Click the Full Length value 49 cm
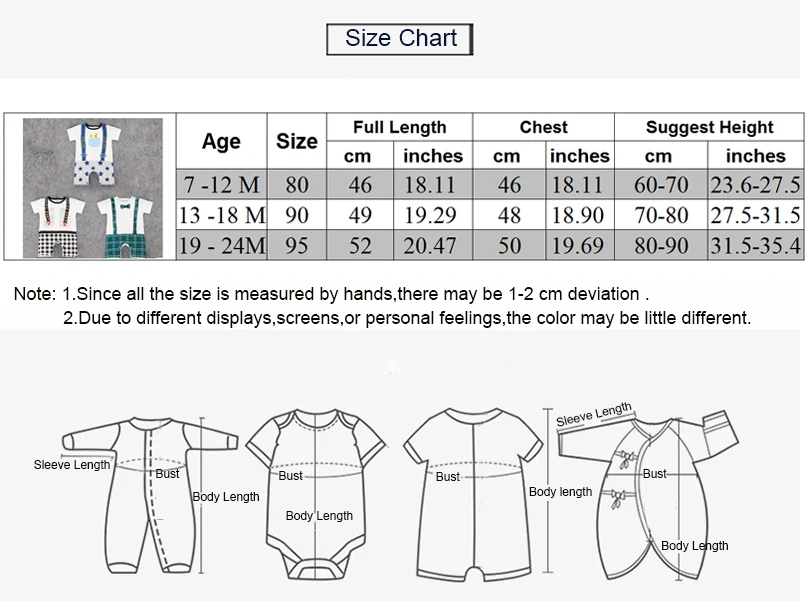806x601 pixels. 360,214
